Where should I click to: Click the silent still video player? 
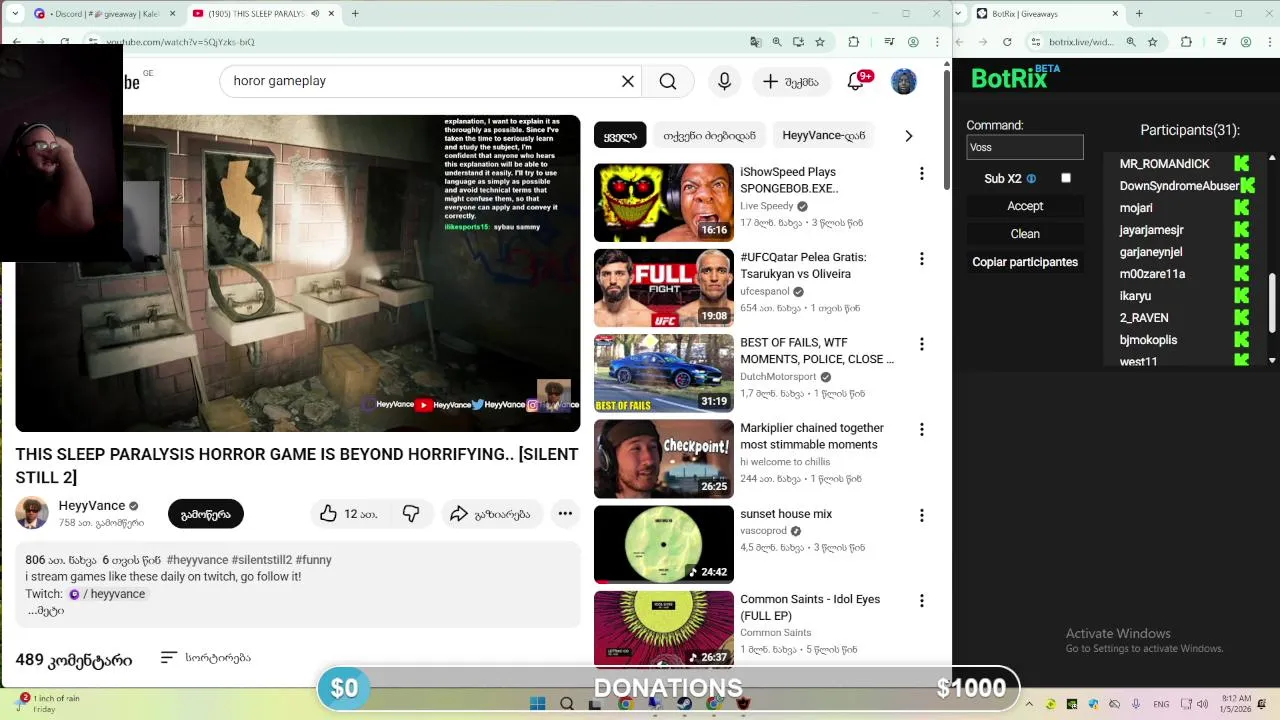point(298,273)
